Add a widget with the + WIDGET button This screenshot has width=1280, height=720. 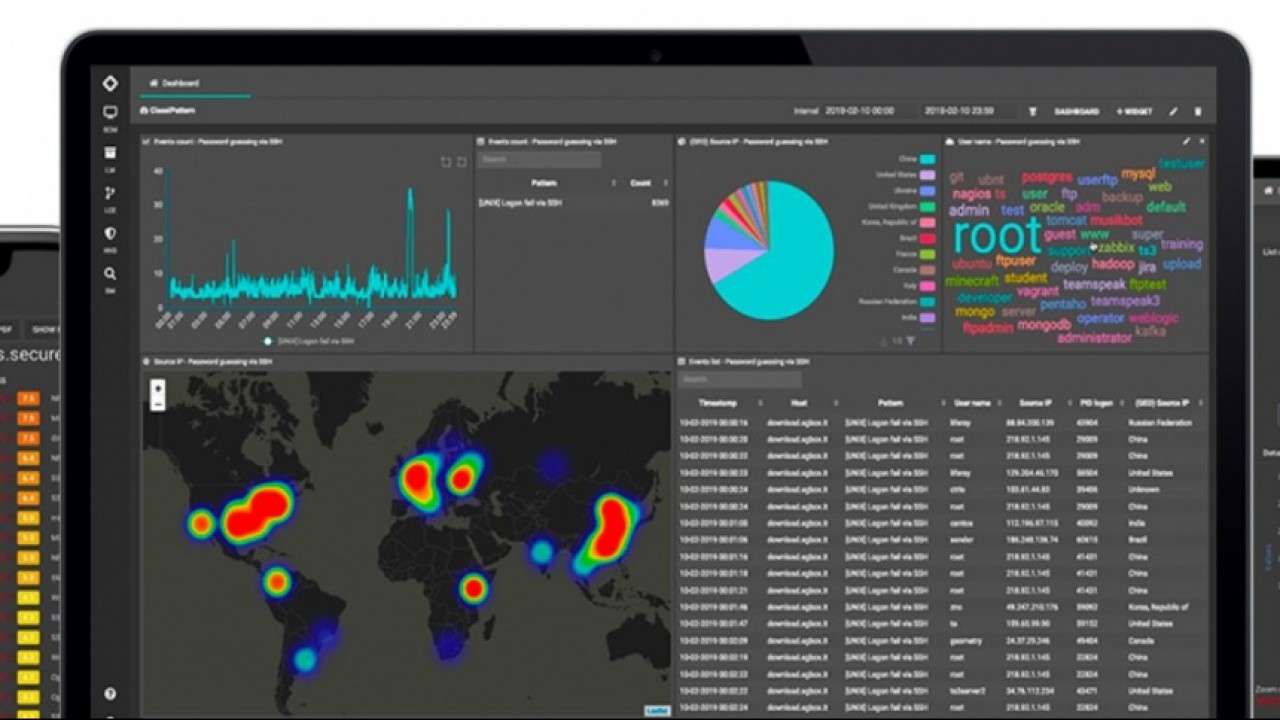click(1134, 112)
